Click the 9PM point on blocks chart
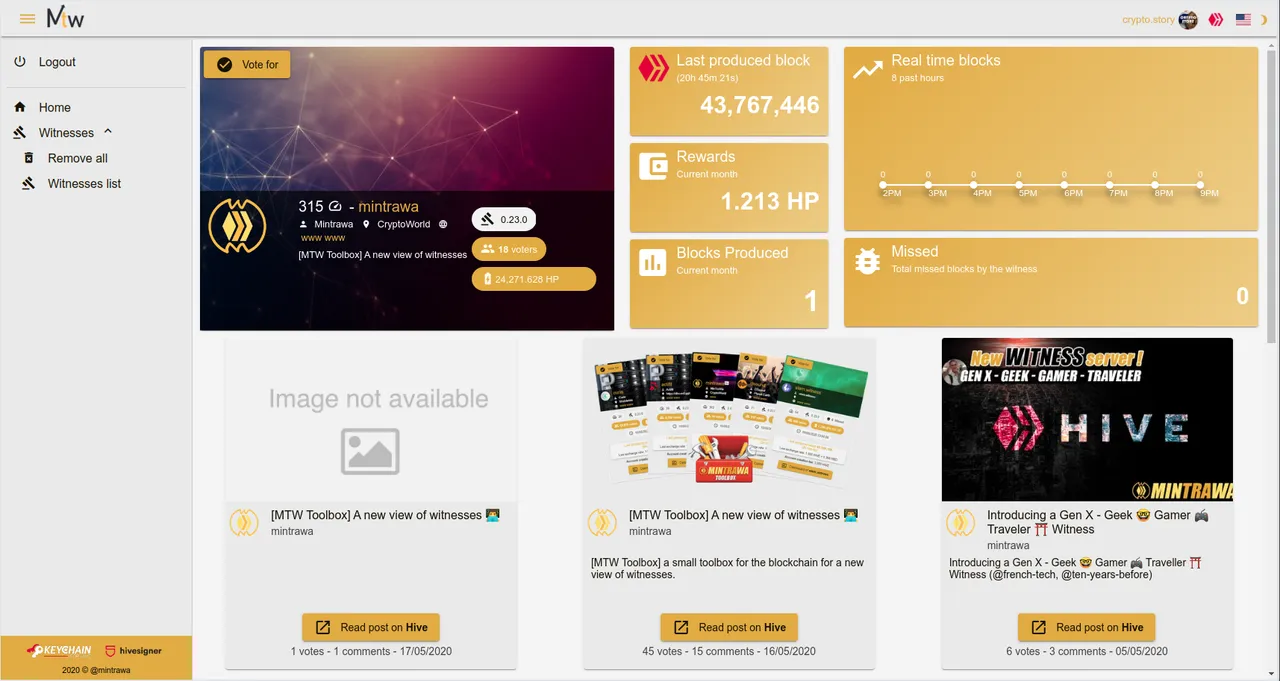 [x=1201, y=185]
